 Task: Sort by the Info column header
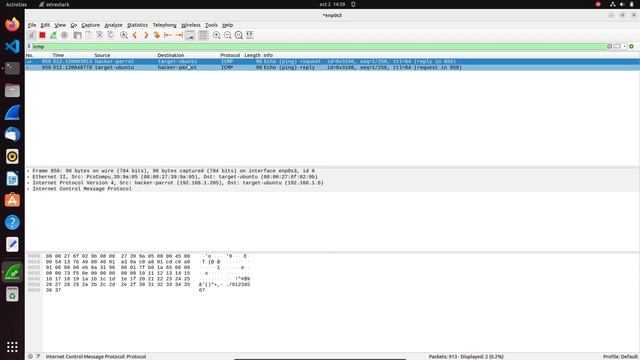click(x=268, y=55)
